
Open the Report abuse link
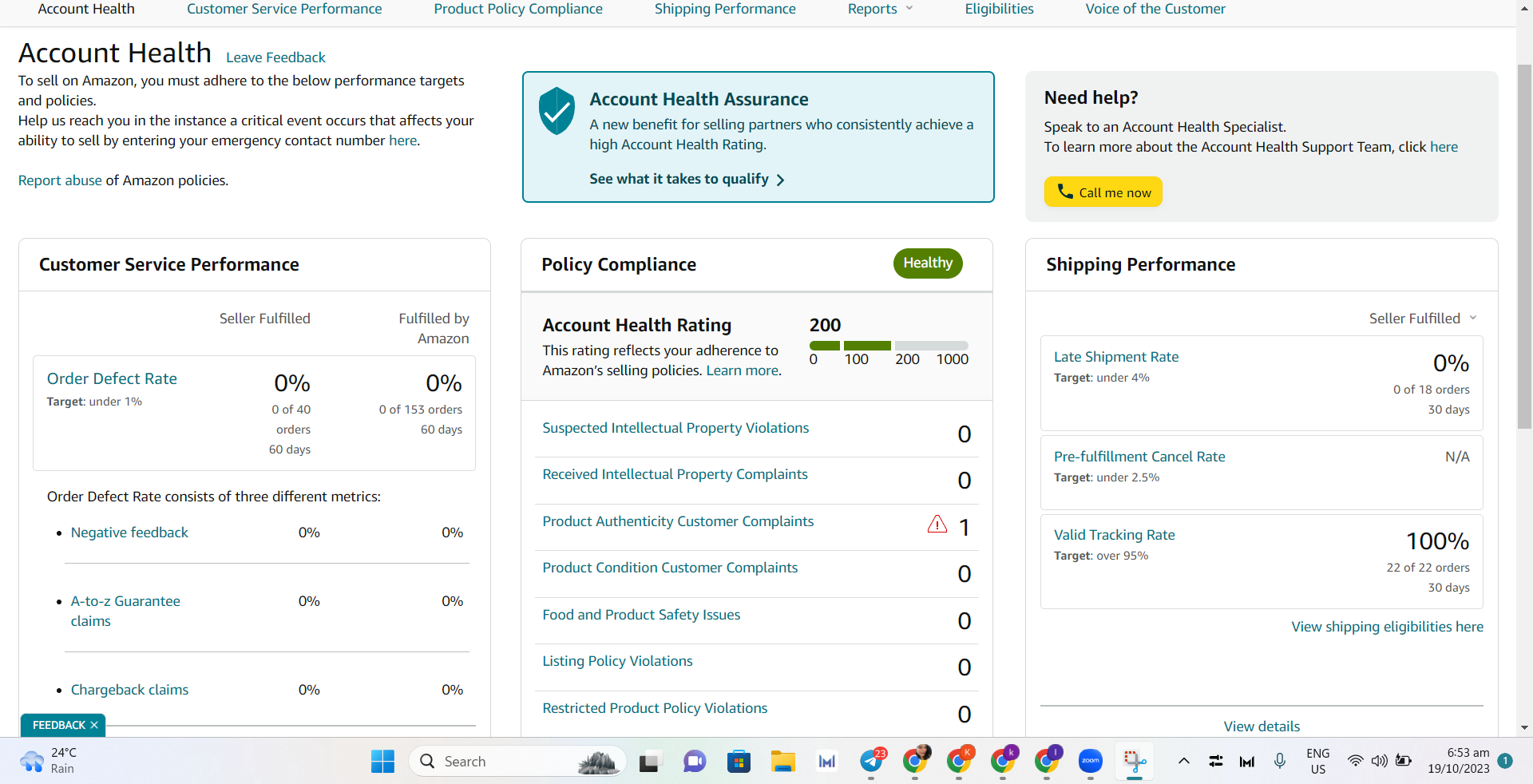click(x=60, y=180)
